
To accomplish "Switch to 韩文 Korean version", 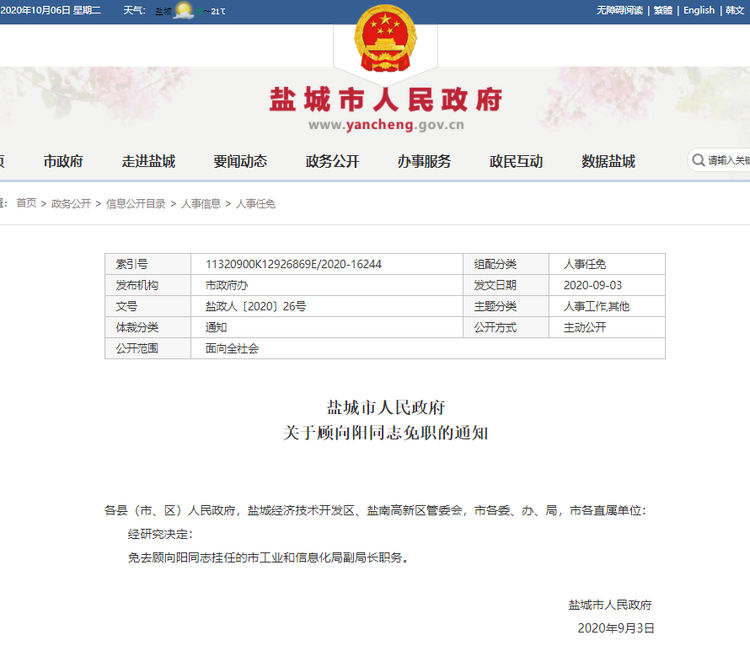I will point(735,11).
